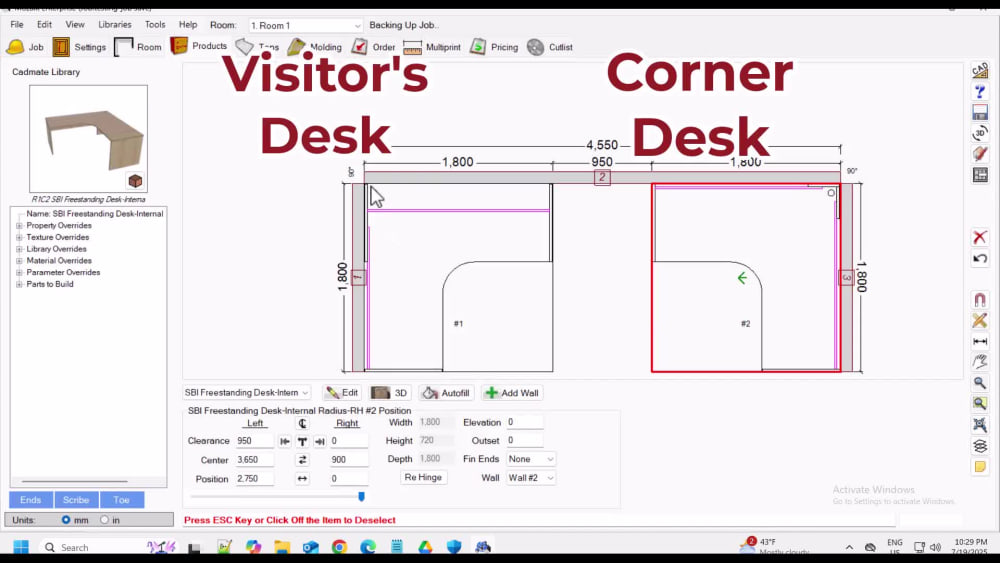Open the Tools menu
Viewport: 1000px width, 563px height.
click(x=155, y=24)
